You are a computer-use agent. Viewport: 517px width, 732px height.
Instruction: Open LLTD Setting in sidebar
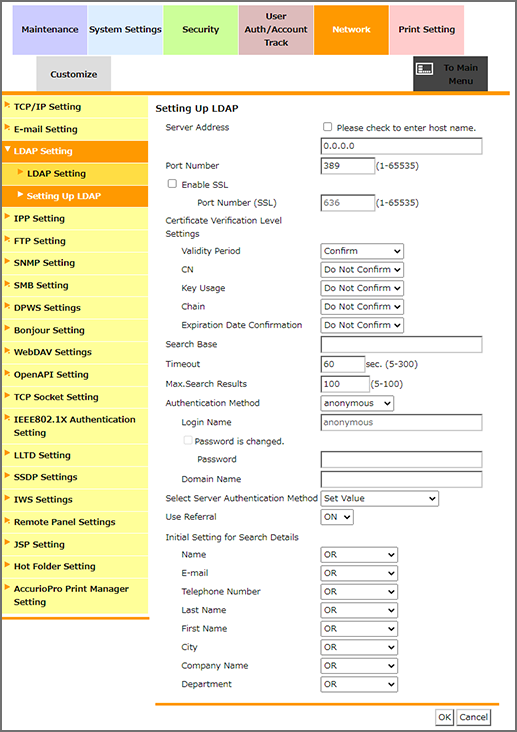75,455
